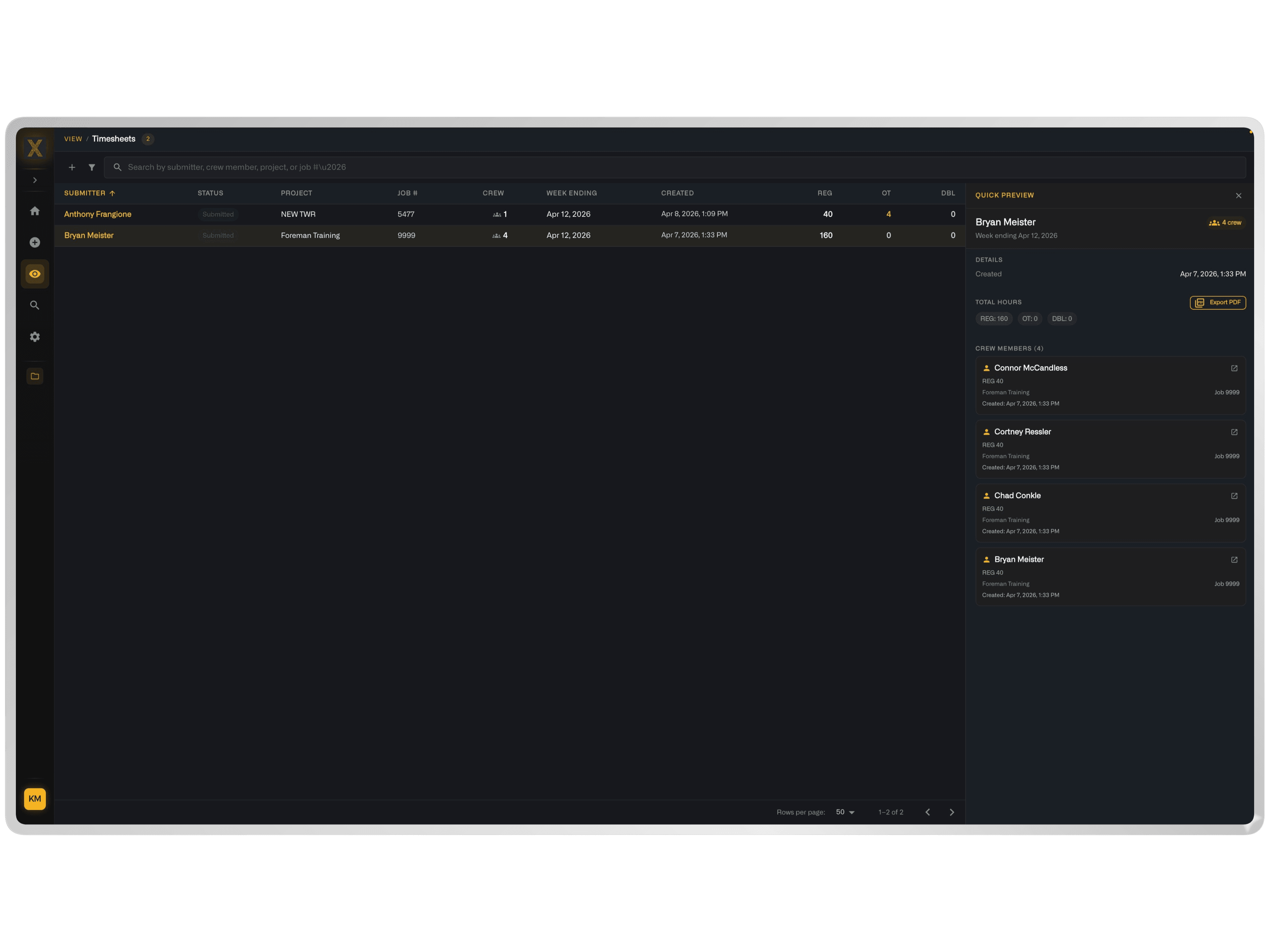1270x952 pixels.
Task: Click the VIEW breadcrumb link
Action: [x=73, y=139]
